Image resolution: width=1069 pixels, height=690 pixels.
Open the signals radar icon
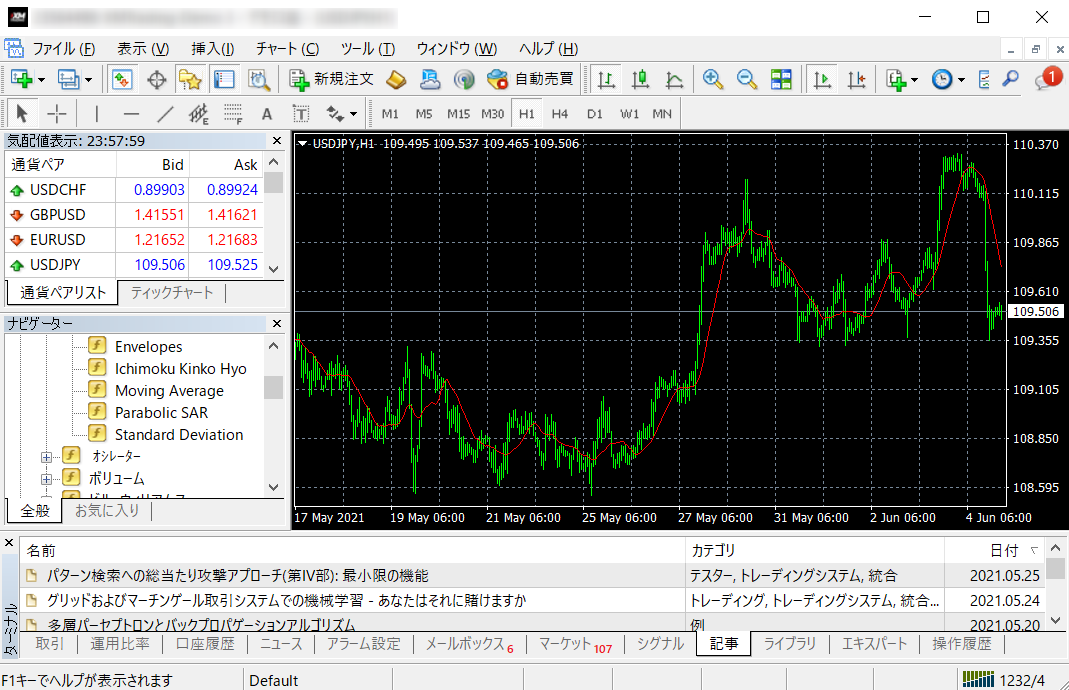click(464, 79)
